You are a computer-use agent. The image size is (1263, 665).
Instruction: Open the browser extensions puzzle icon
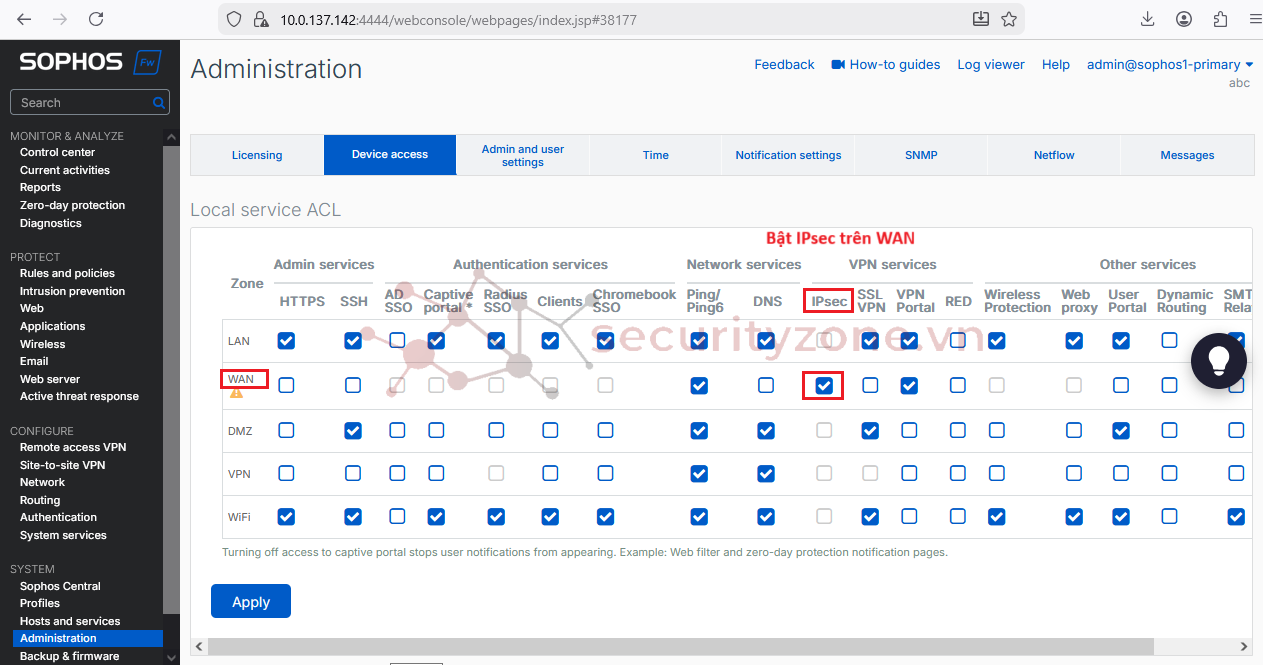[x=1220, y=19]
